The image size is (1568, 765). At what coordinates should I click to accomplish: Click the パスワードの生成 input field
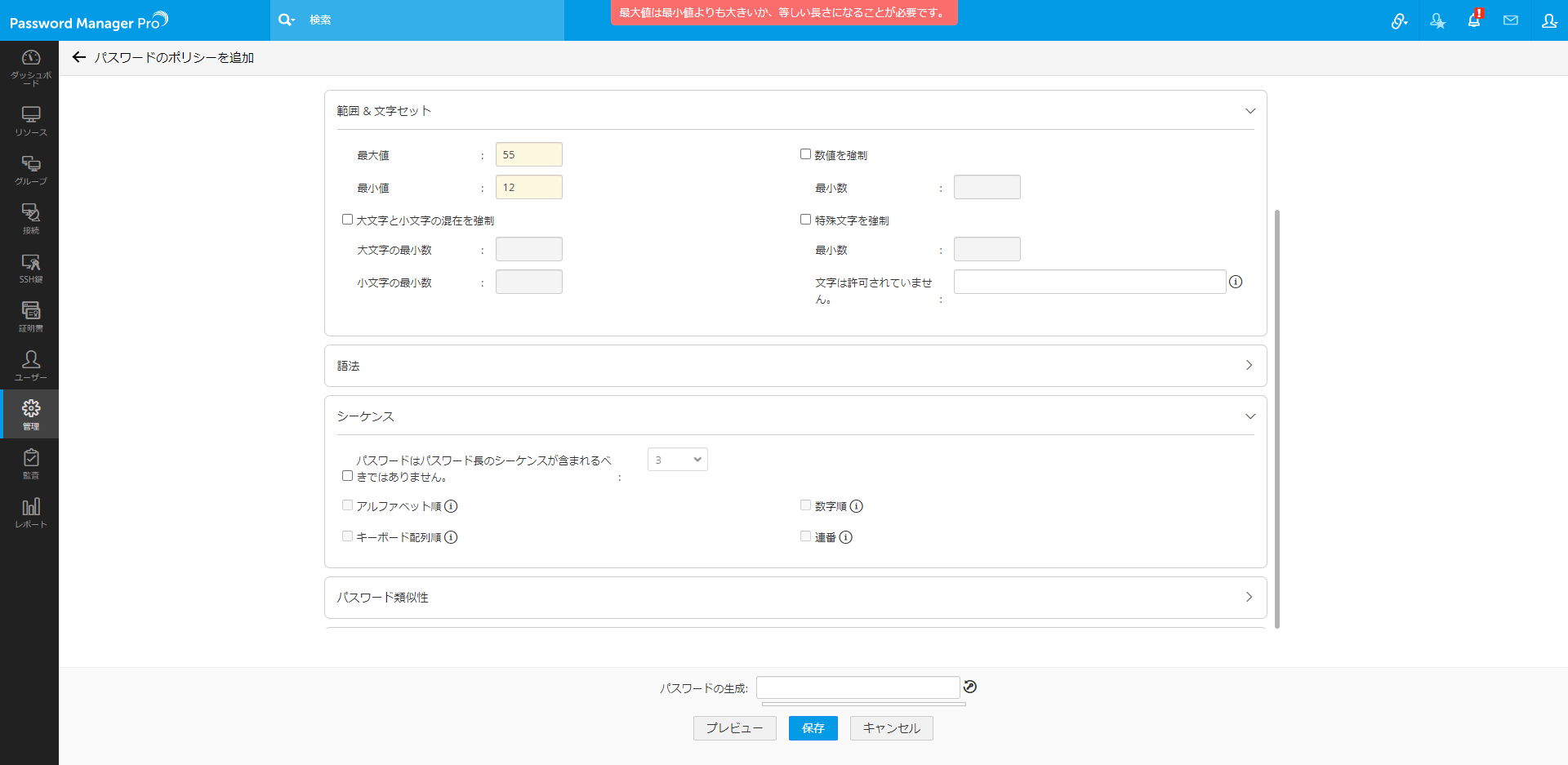coord(858,687)
